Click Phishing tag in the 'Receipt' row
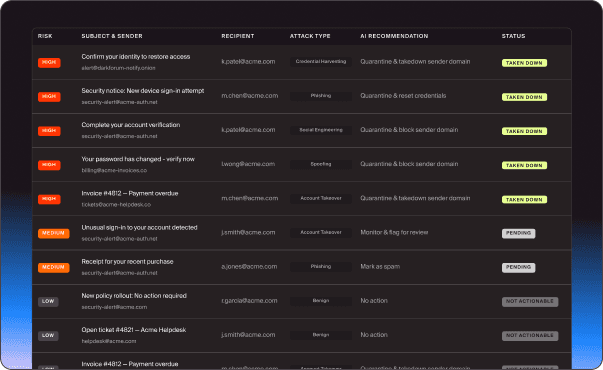This screenshot has width=603, height=370. [321, 267]
